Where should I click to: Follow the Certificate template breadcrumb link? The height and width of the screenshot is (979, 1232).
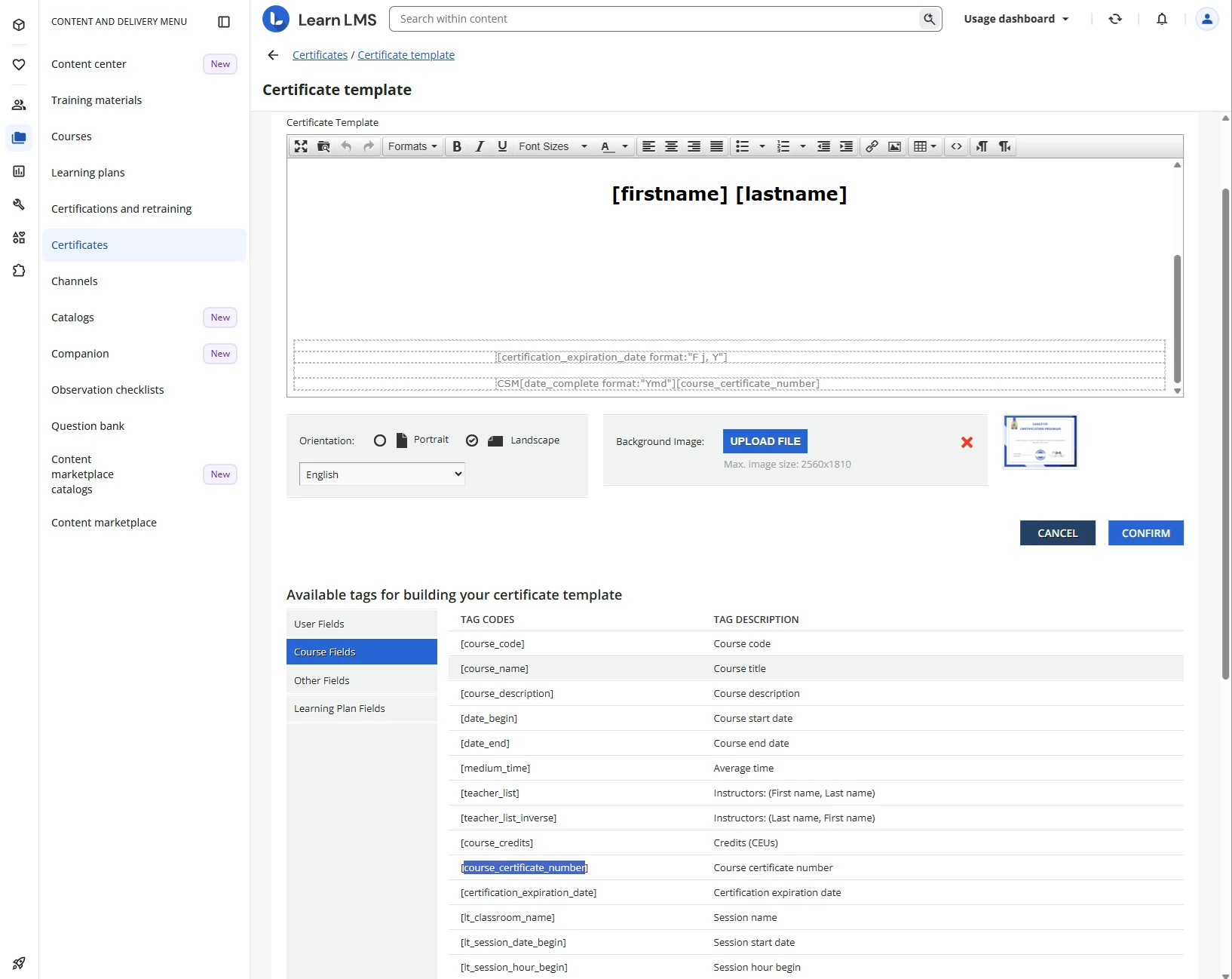tap(406, 55)
